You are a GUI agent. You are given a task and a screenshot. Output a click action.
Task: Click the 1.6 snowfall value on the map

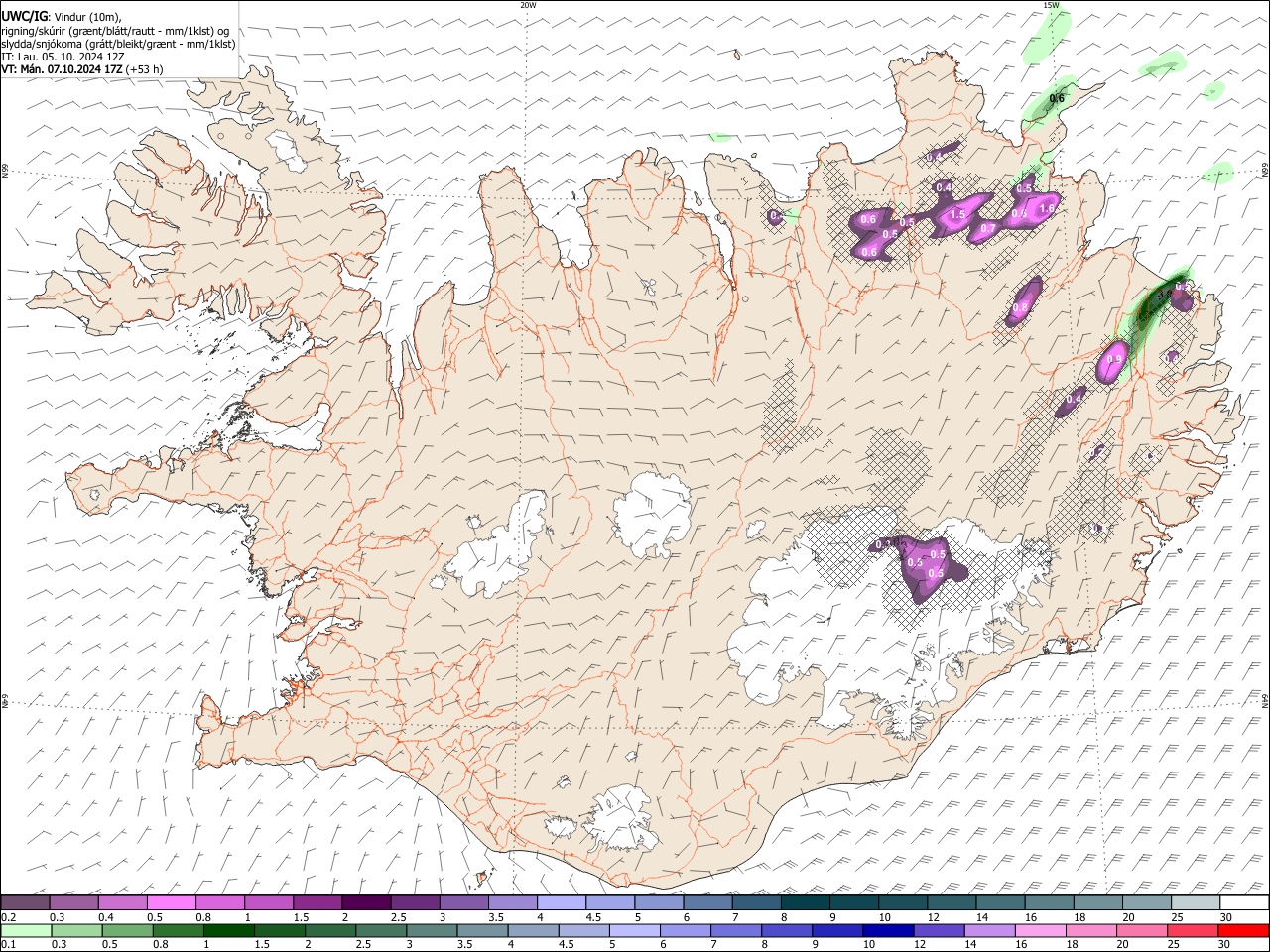coord(1046,209)
